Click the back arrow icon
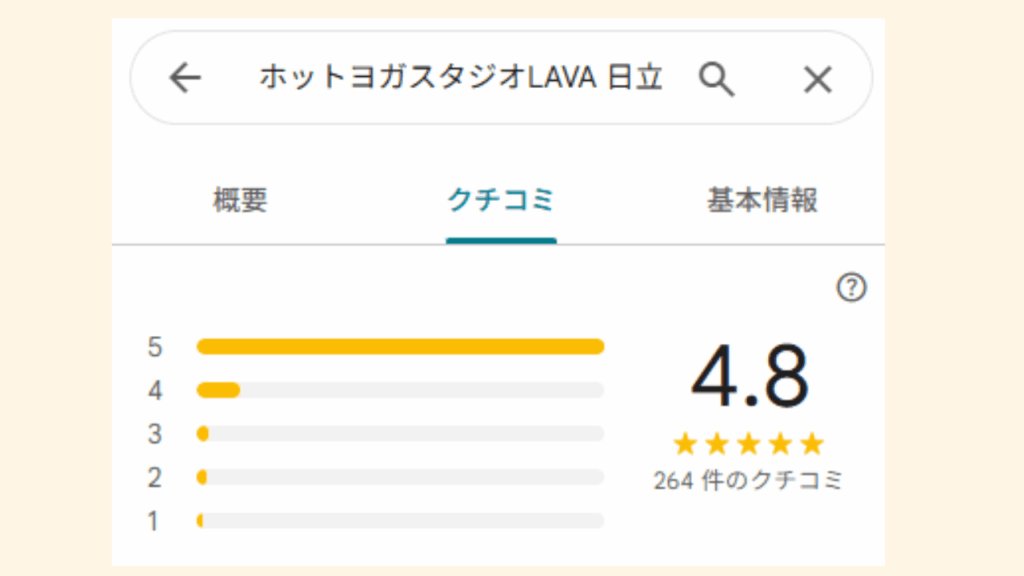 (186, 78)
